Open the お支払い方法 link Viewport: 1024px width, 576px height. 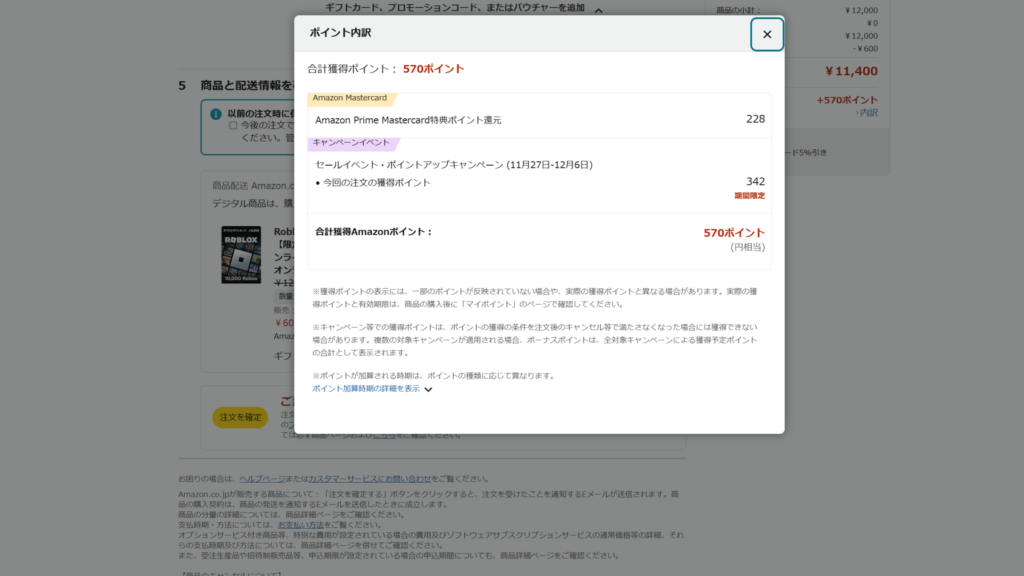click(x=301, y=525)
